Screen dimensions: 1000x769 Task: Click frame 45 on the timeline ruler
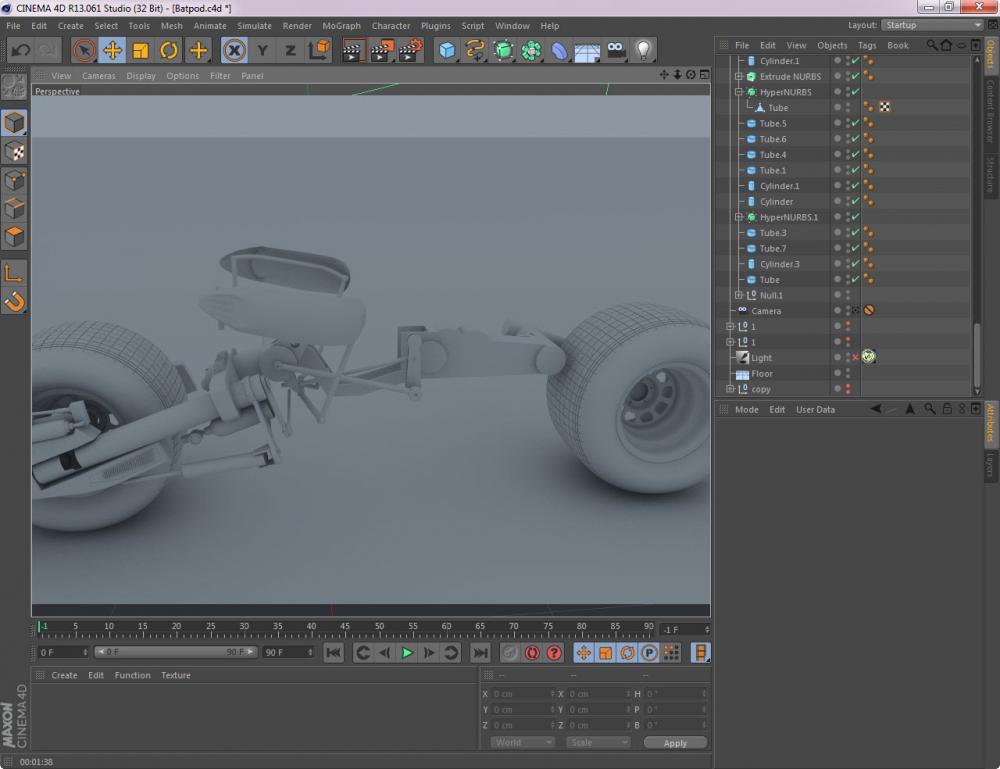click(345, 629)
